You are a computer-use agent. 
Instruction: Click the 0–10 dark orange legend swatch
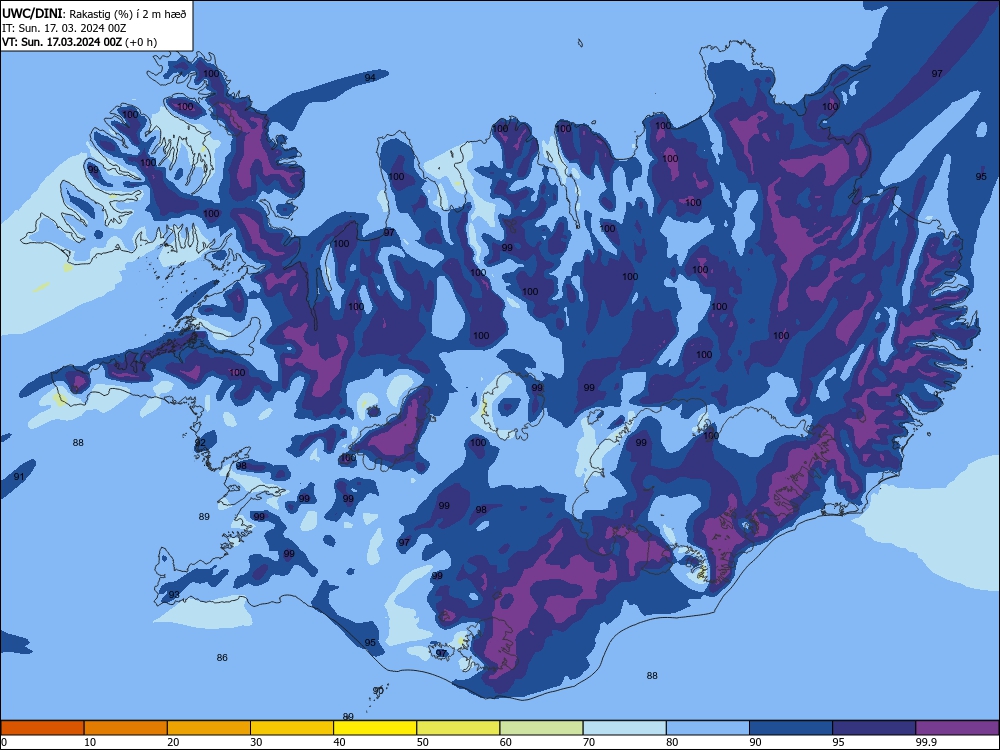42,728
